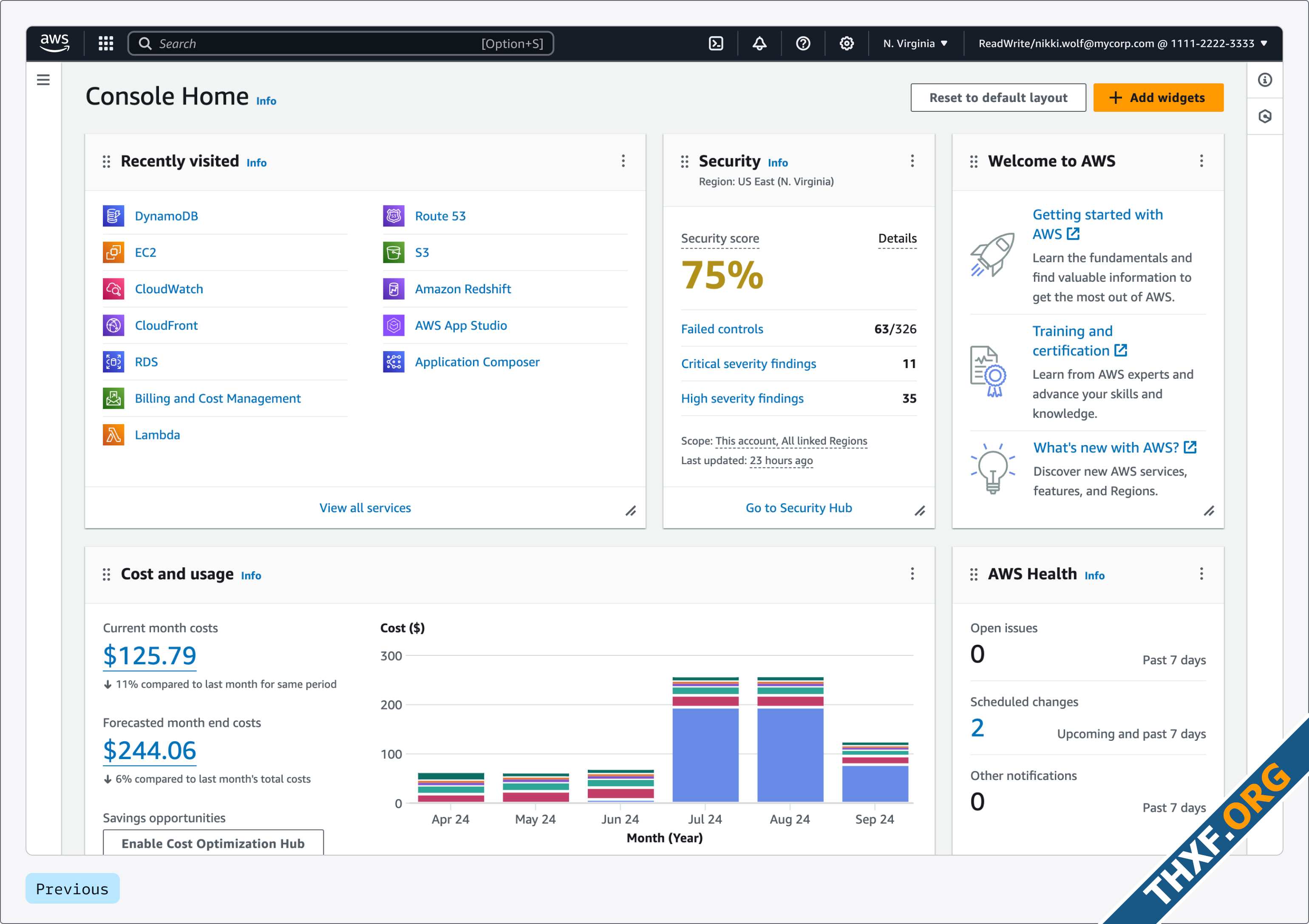Click the hexagon icon on right rail
This screenshot has height=924, width=1309.
click(x=1265, y=116)
